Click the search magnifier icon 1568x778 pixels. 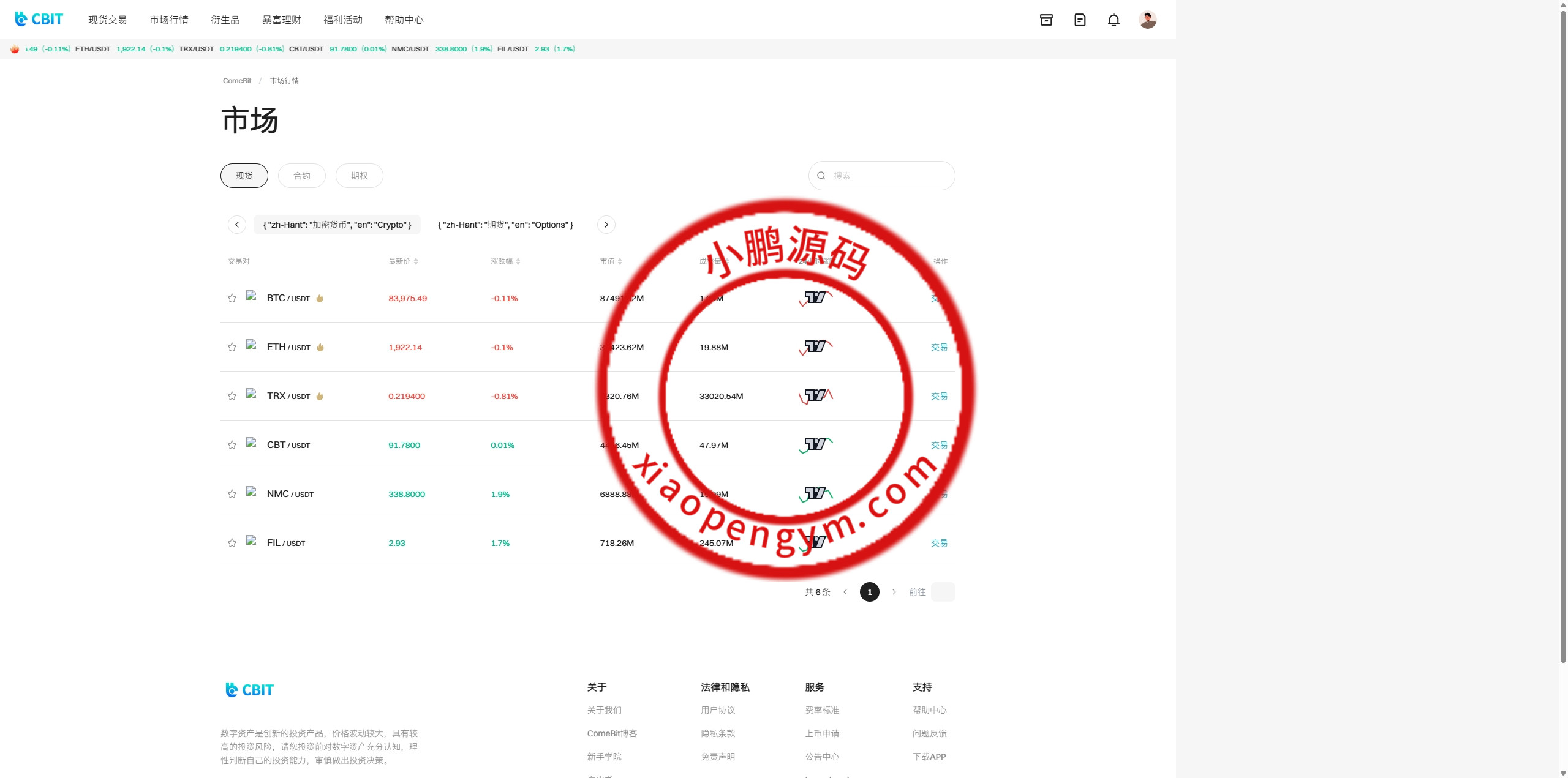coord(821,176)
